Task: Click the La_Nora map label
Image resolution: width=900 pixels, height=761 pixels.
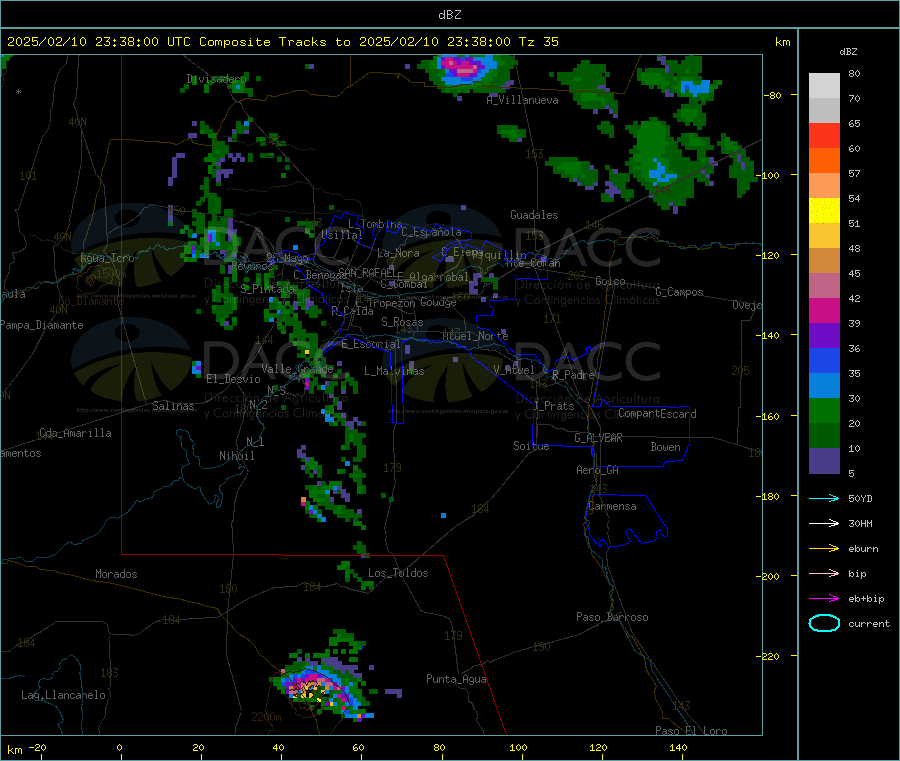Action: (x=398, y=253)
